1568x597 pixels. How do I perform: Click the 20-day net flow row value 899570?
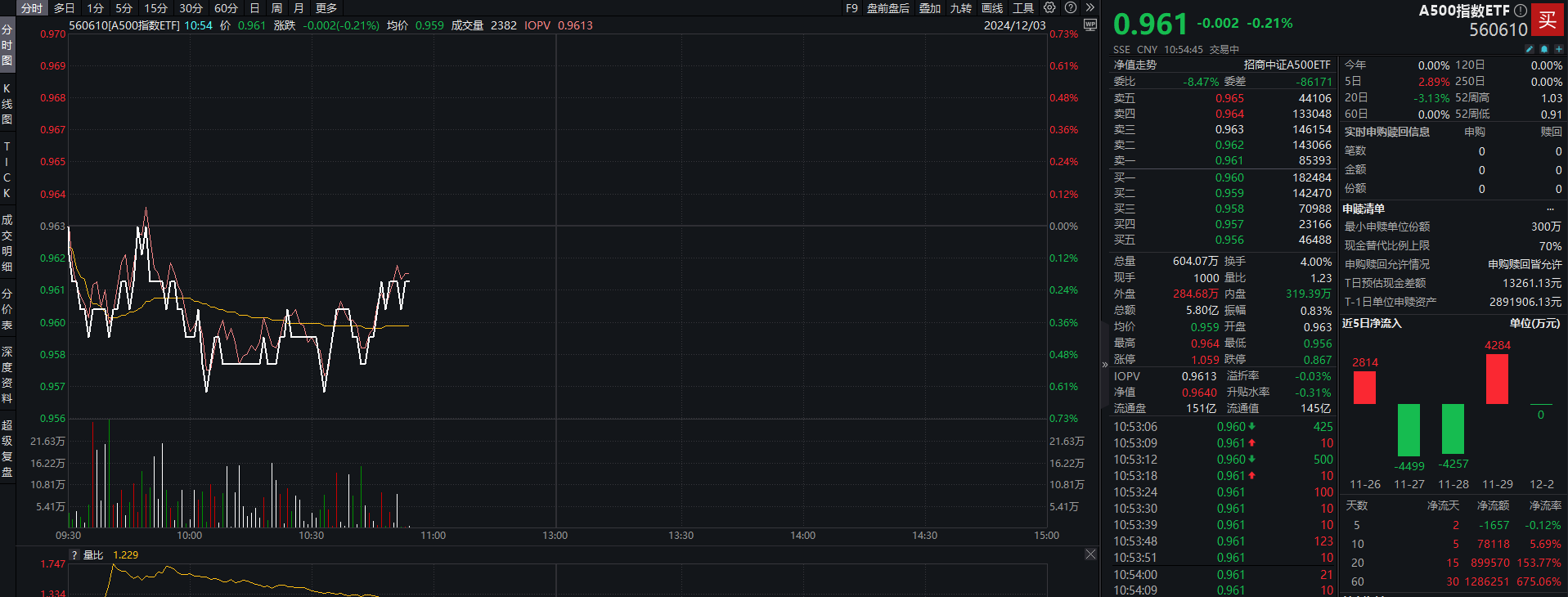1489,563
